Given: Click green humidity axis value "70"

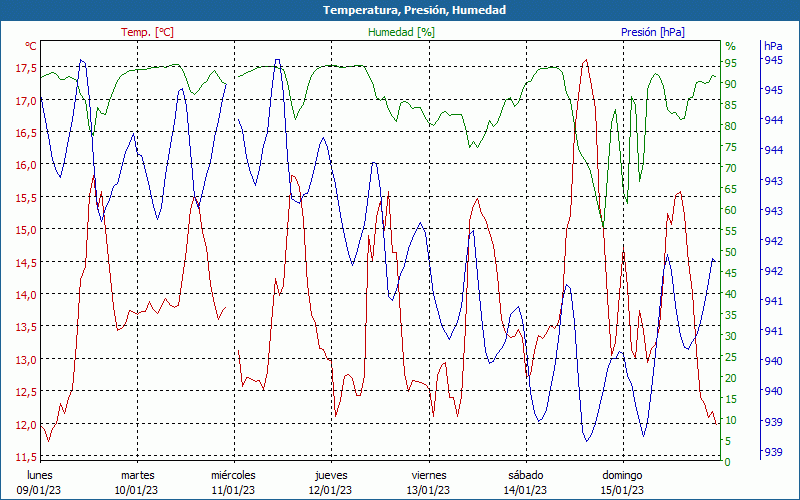Looking at the screenshot, I should click(x=731, y=168).
